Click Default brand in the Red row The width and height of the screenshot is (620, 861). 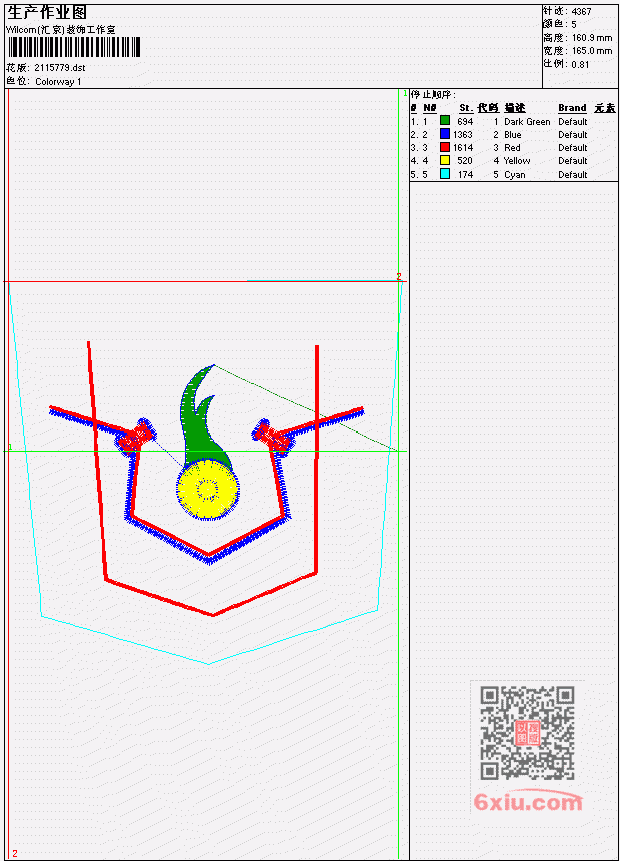tap(573, 148)
